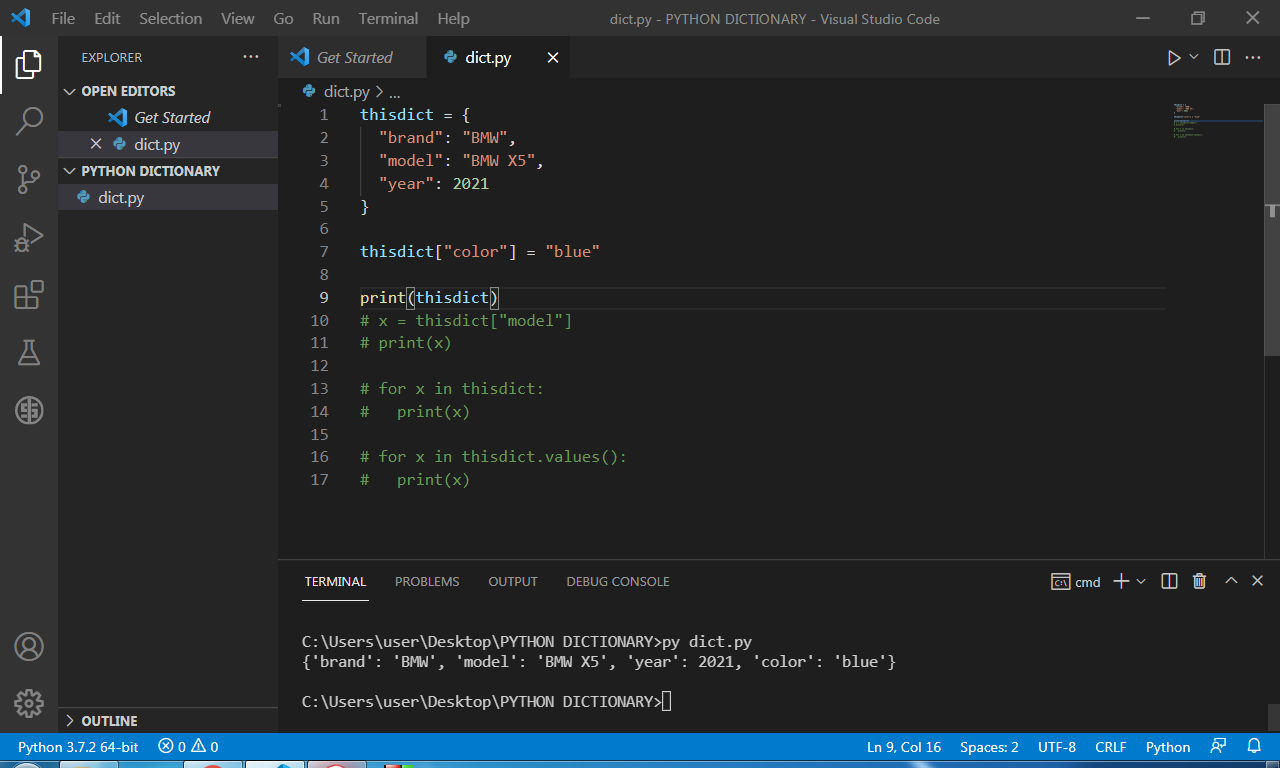1280x768 pixels.
Task: Switch to the Output panel tab
Action: [x=513, y=581]
